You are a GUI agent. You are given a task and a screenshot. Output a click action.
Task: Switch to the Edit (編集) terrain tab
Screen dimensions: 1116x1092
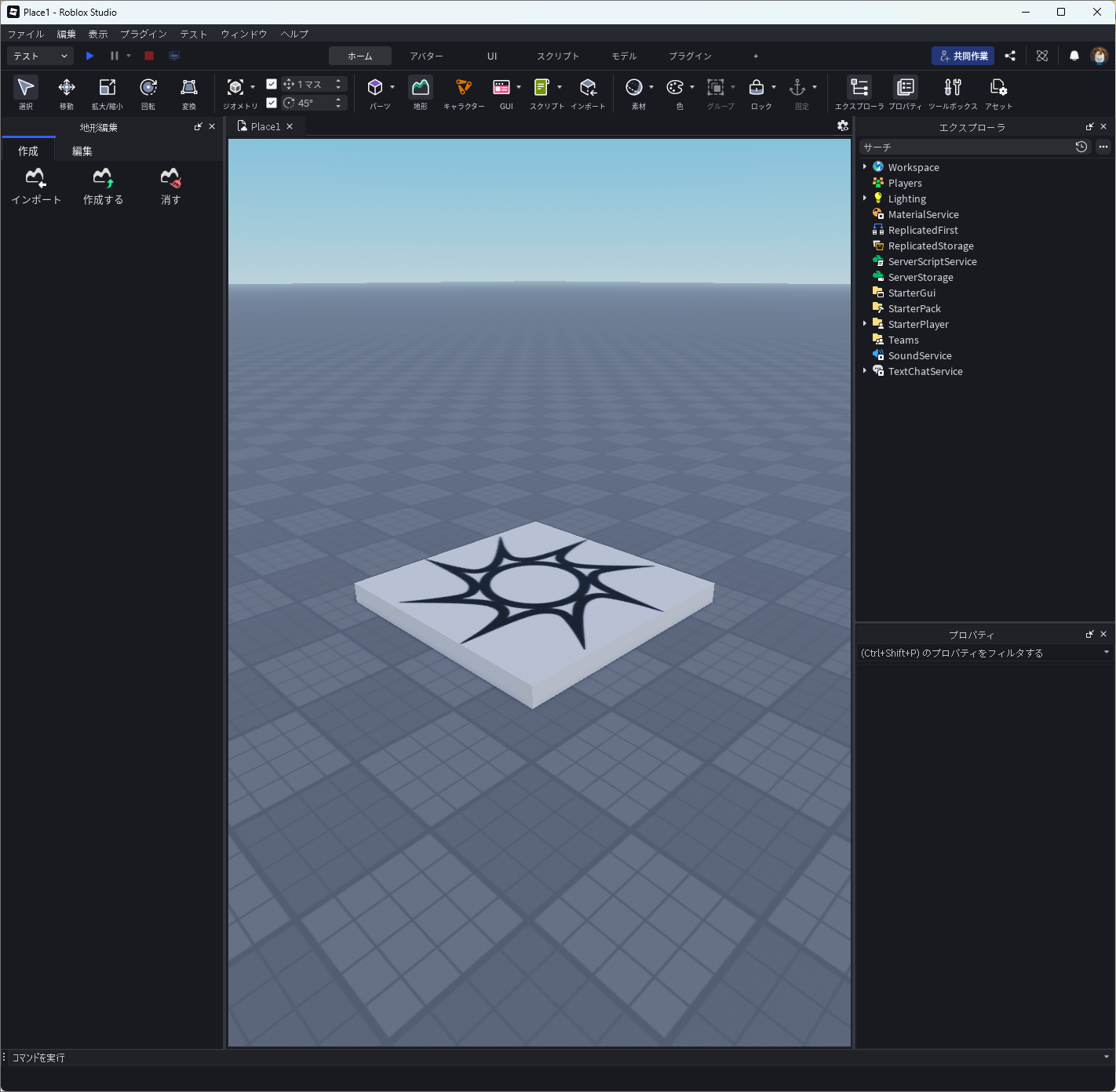pyautogui.click(x=82, y=151)
